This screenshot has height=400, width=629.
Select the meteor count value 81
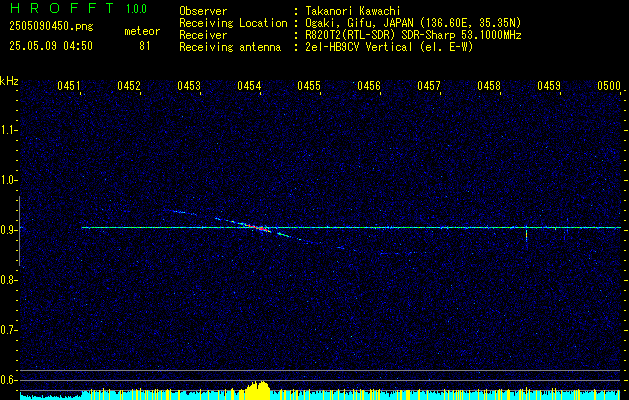tap(145, 46)
